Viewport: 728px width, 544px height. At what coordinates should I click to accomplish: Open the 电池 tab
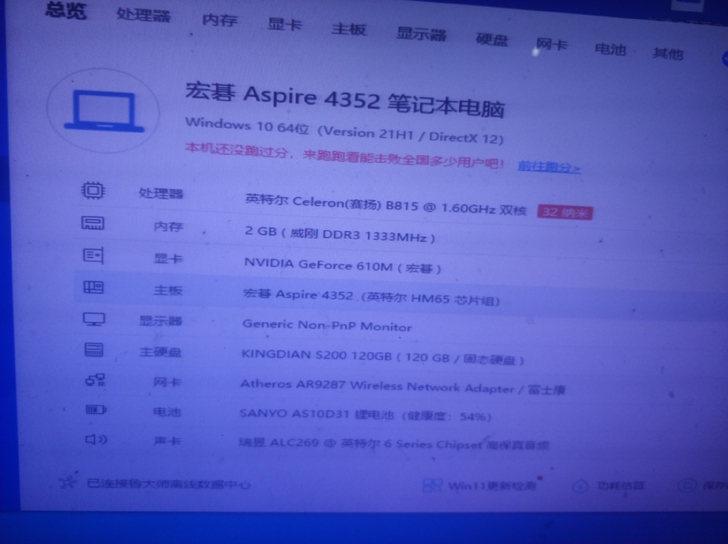611,49
